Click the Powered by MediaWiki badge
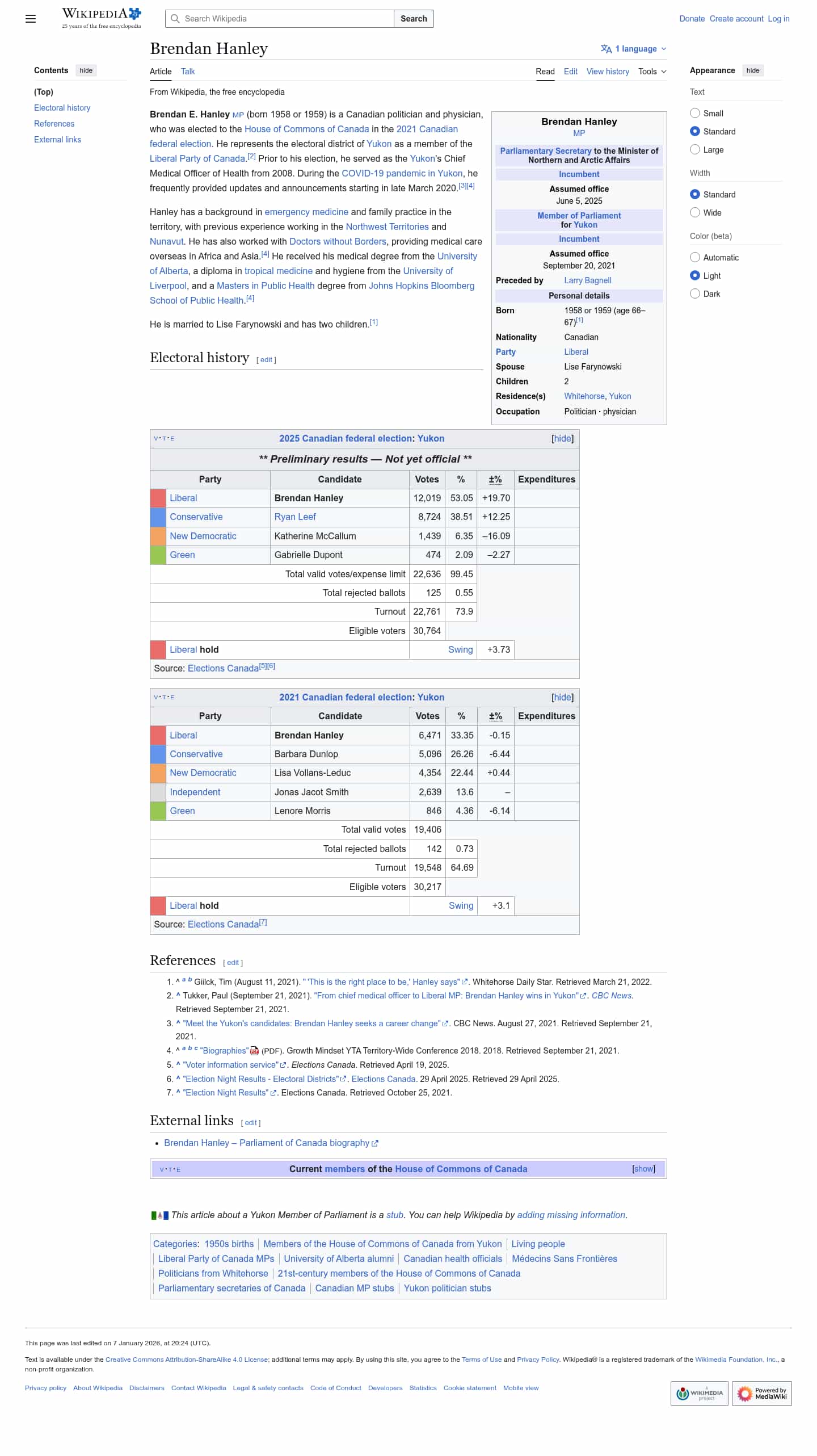Image resolution: width=817 pixels, height=1456 pixels. 762,1394
